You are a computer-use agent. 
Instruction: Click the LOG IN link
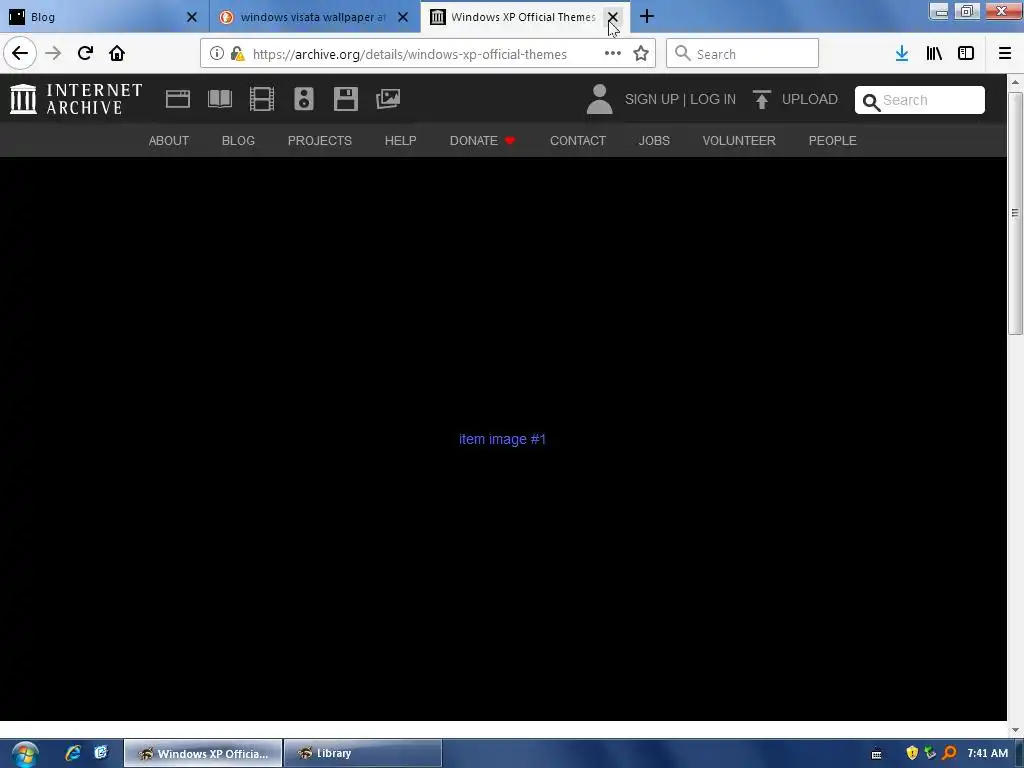click(x=713, y=99)
